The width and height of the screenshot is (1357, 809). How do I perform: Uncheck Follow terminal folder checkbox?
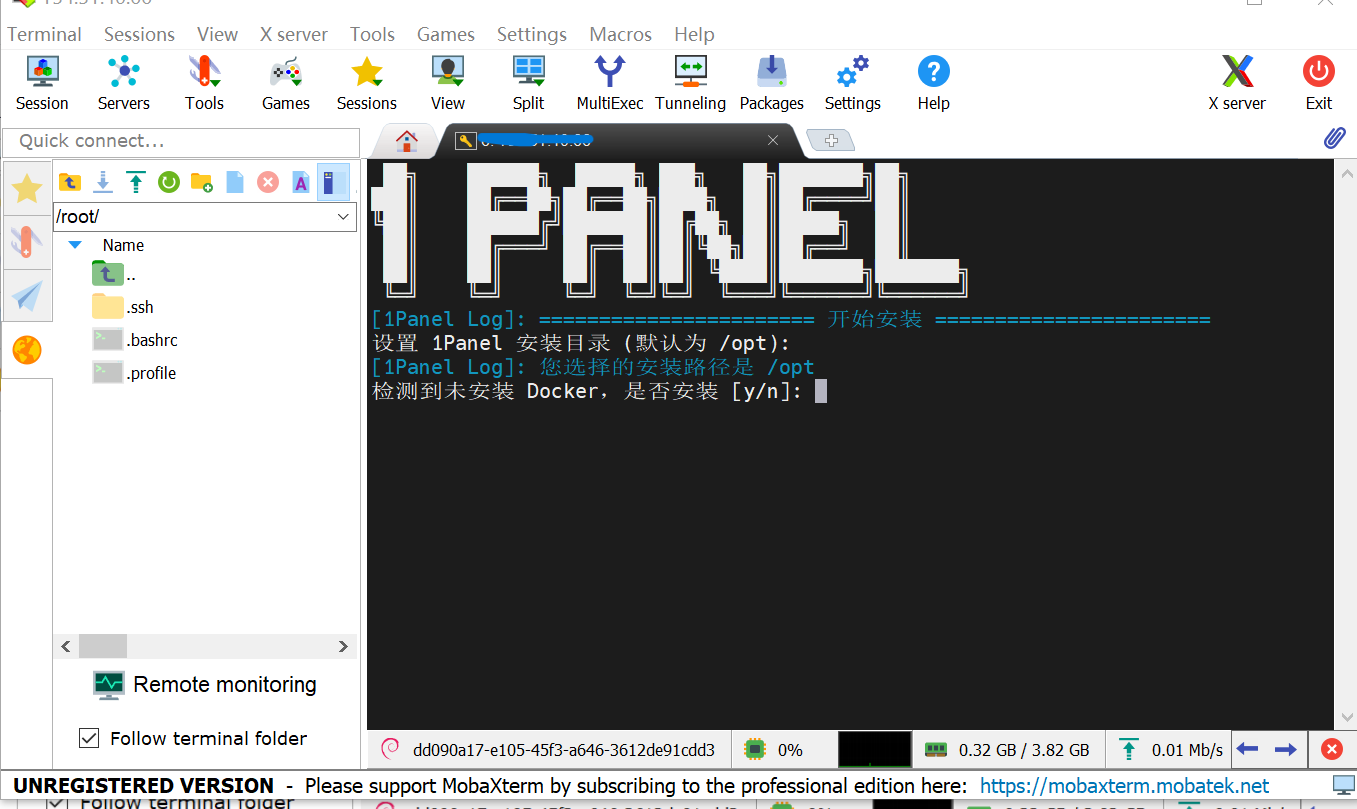pos(89,738)
